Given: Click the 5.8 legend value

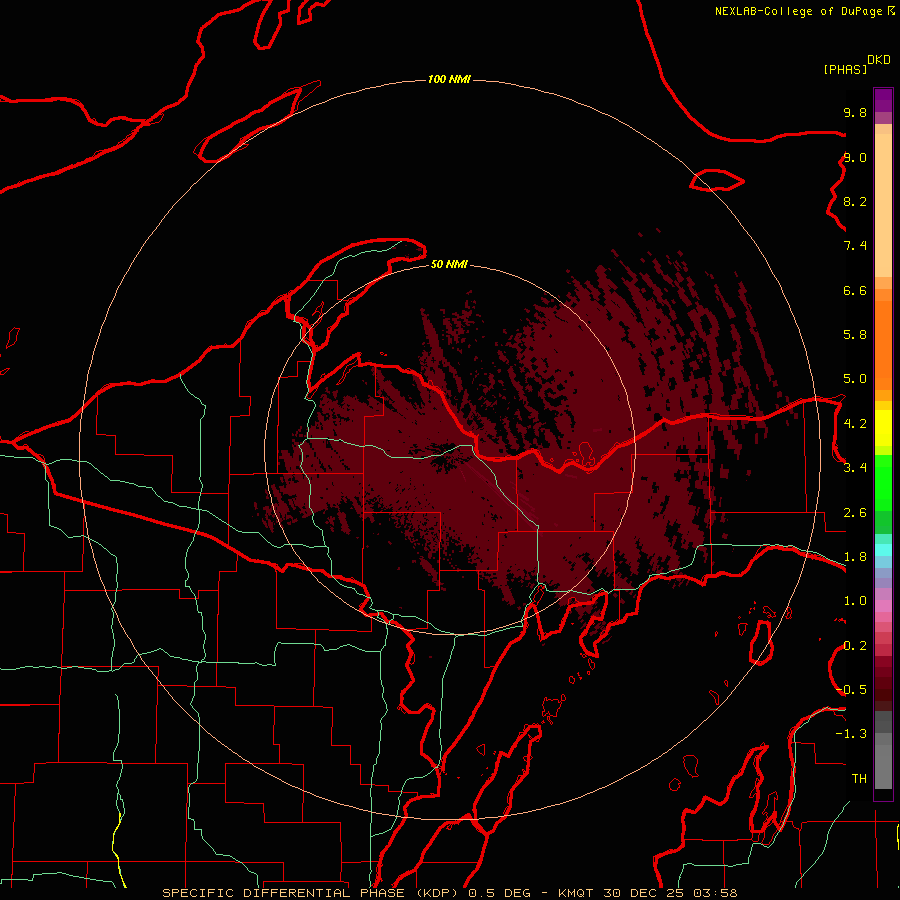Looking at the screenshot, I should pyautogui.click(x=855, y=335).
